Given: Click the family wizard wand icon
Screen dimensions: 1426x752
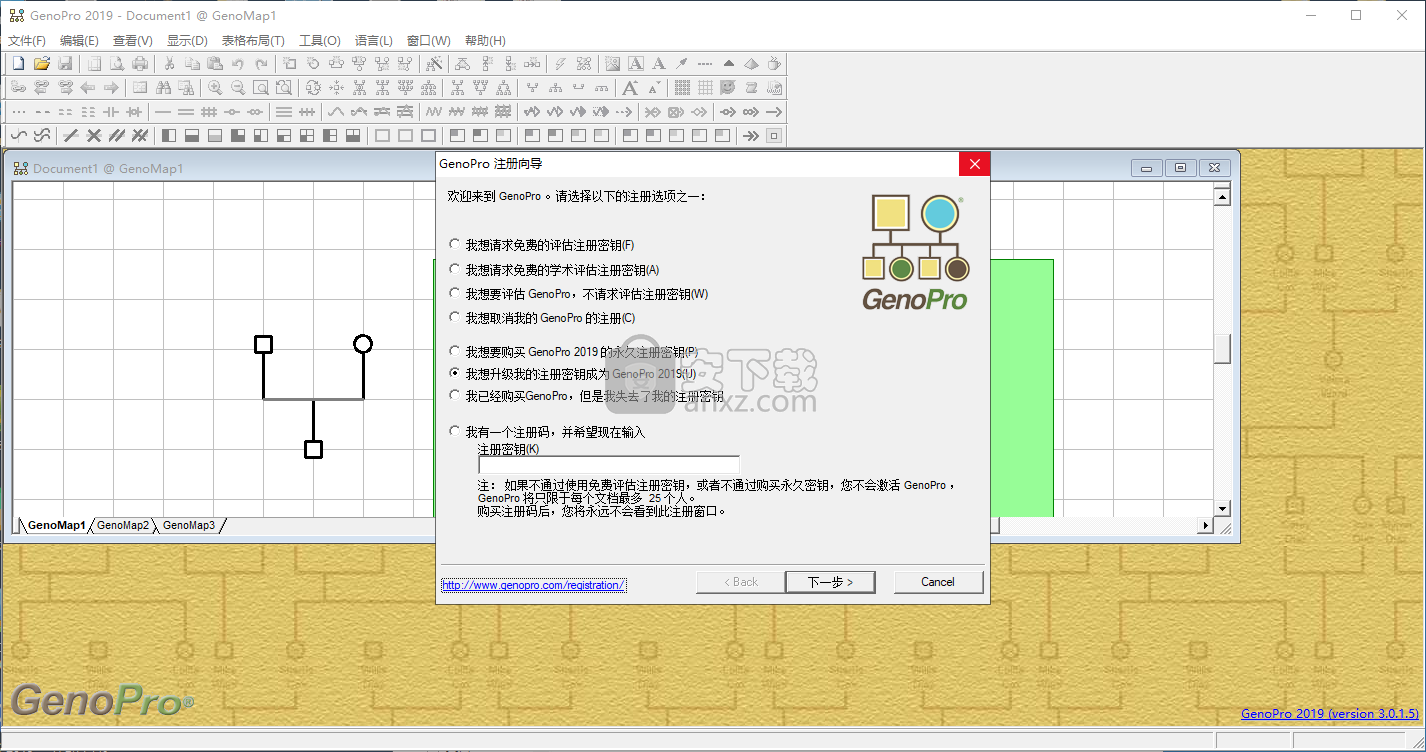Looking at the screenshot, I should (x=434, y=63).
